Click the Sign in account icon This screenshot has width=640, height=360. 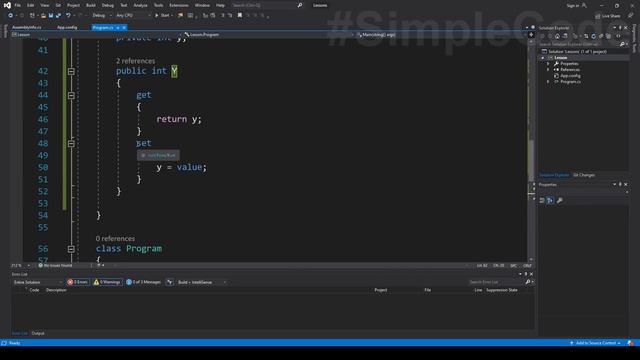(x=584, y=5)
